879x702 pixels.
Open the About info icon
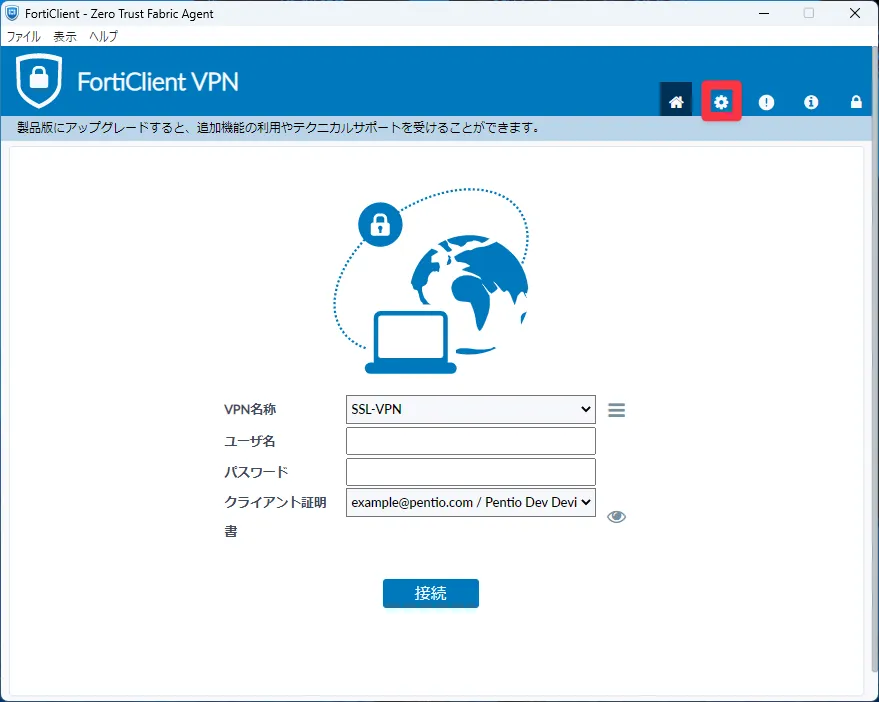pos(811,102)
